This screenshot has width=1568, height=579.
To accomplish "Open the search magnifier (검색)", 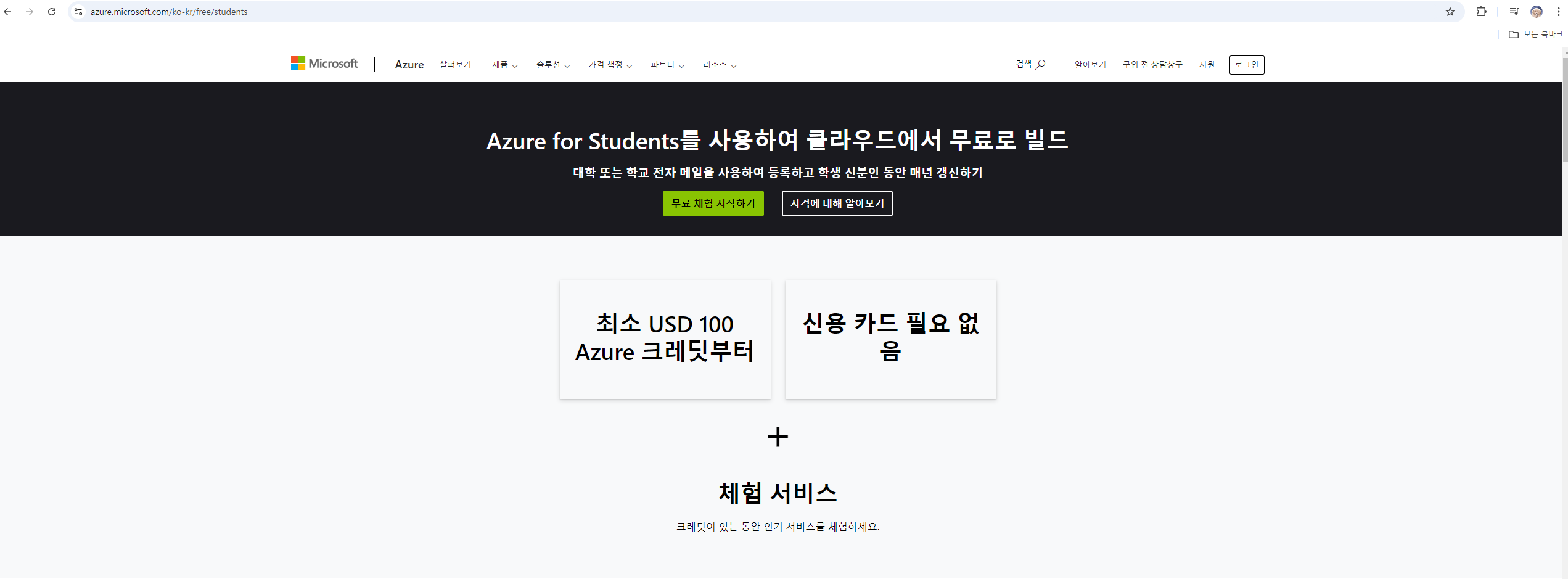I will pos(1030,64).
